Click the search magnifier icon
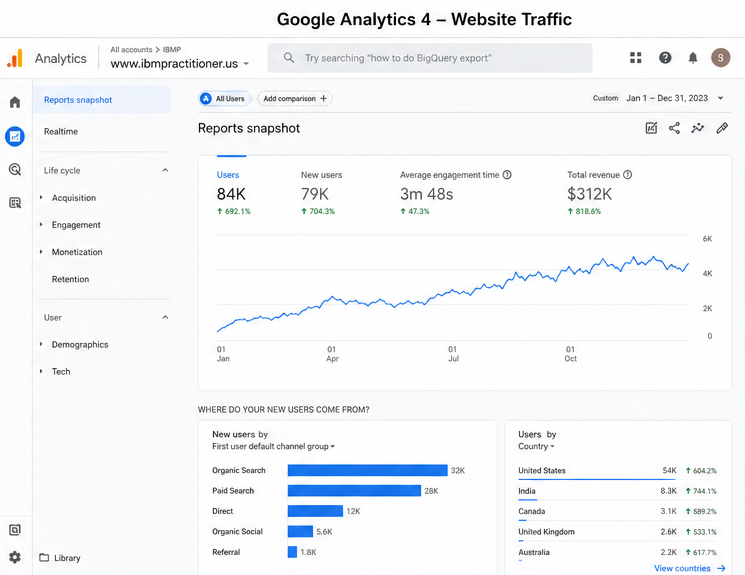The width and height of the screenshot is (745, 575). pyautogui.click(x=288, y=58)
